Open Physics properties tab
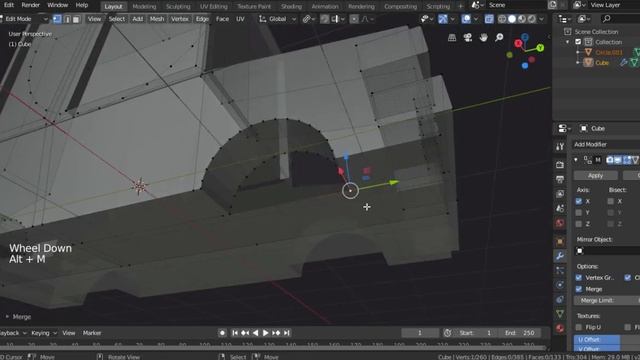Image resolution: width=640 pixels, height=360 pixels. (x=560, y=285)
